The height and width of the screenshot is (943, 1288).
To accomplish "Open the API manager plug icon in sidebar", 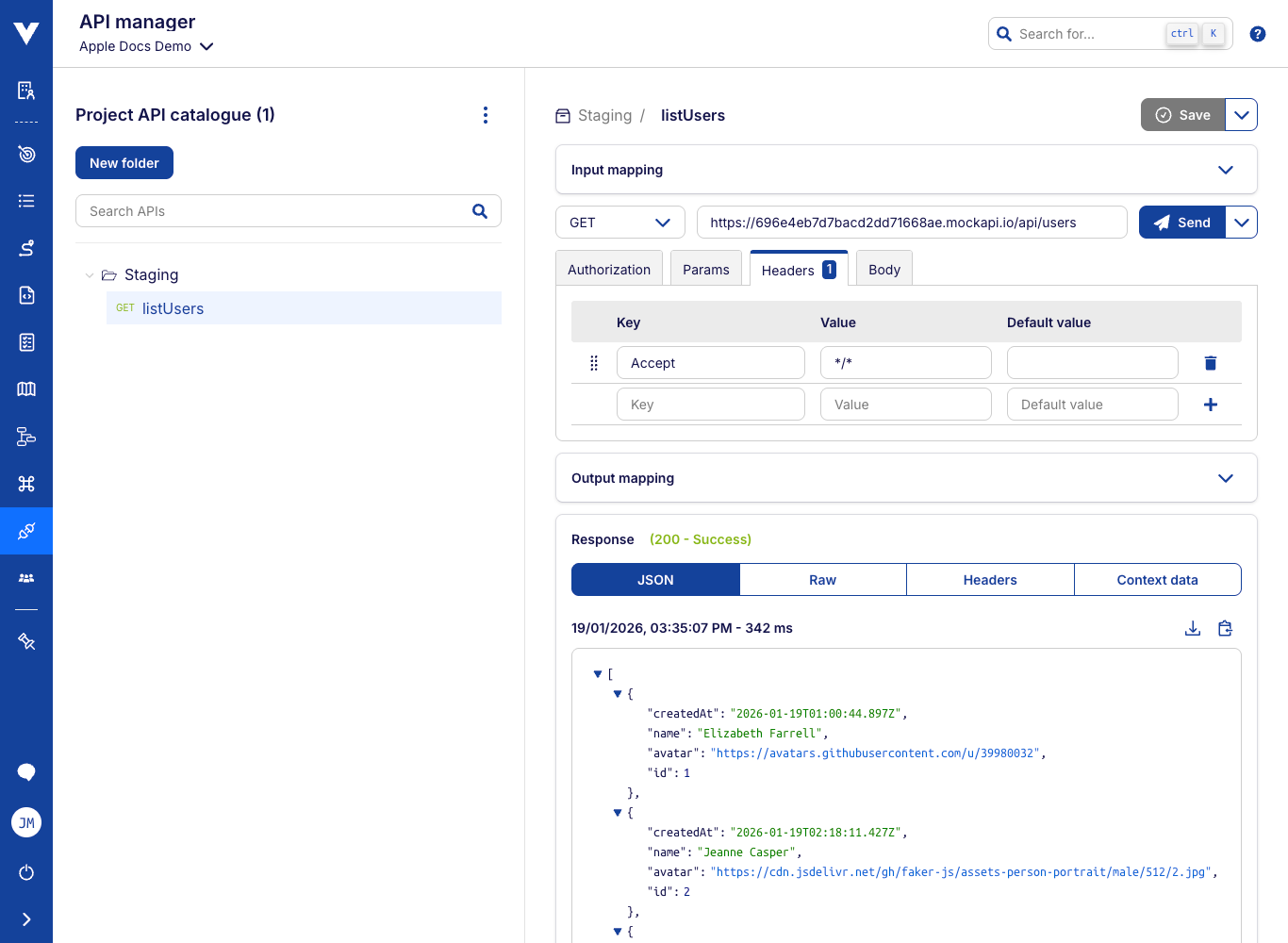I will 26,530.
